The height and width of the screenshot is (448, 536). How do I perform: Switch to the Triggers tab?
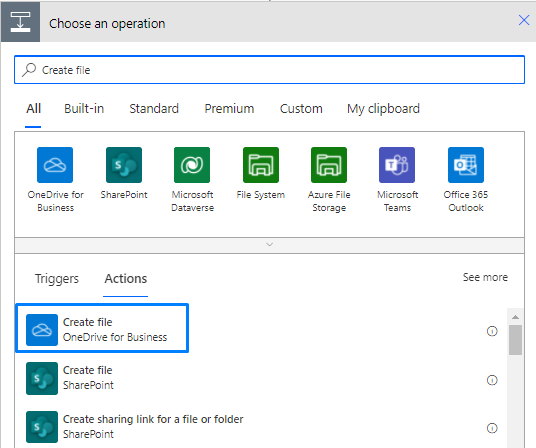coord(57,279)
